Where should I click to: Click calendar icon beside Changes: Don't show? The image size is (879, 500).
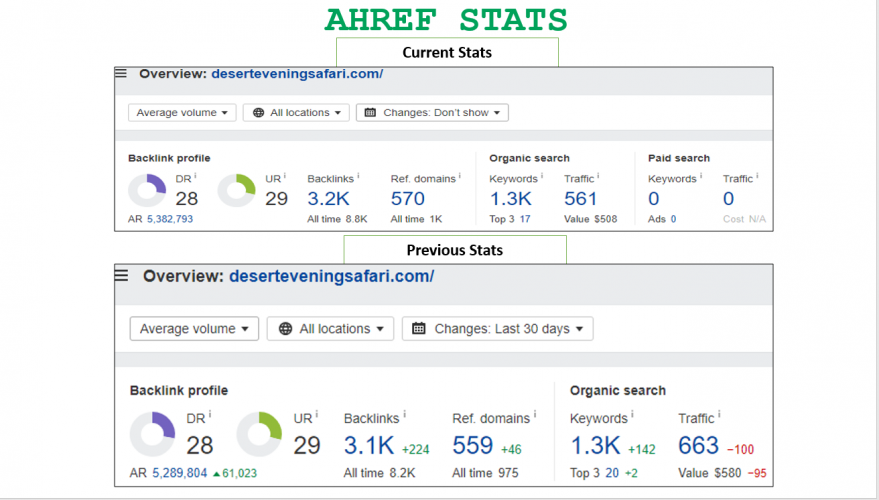coord(370,113)
